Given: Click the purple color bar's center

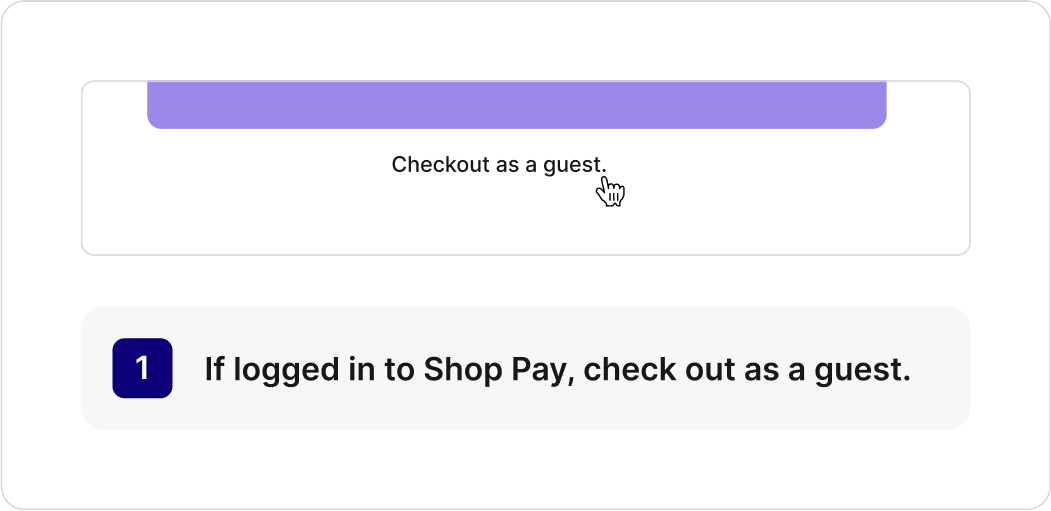Looking at the screenshot, I should [x=517, y=104].
